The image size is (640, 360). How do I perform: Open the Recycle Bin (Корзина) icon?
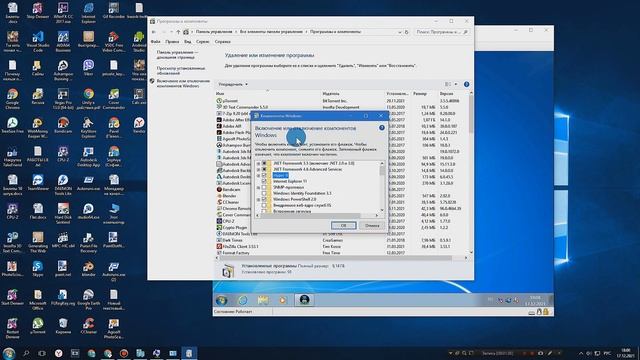pos(63,327)
